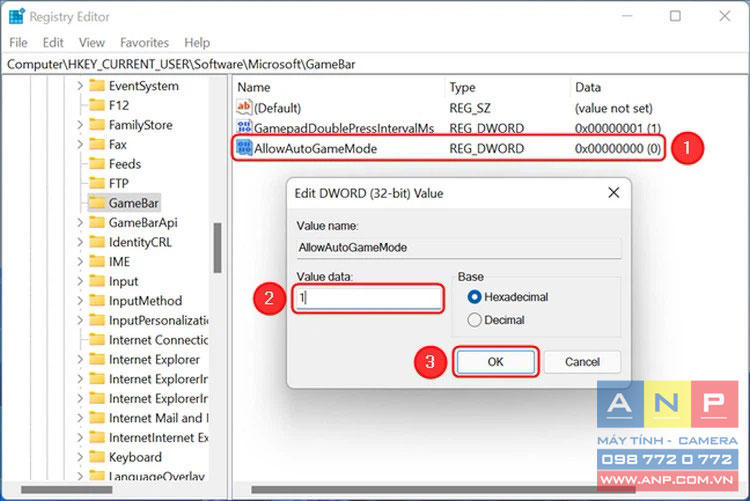Click the Keyboard folder icon

(x=97, y=457)
